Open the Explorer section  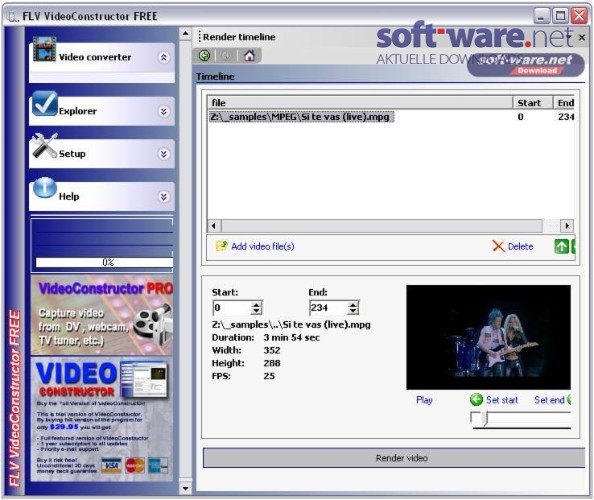(x=78, y=111)
